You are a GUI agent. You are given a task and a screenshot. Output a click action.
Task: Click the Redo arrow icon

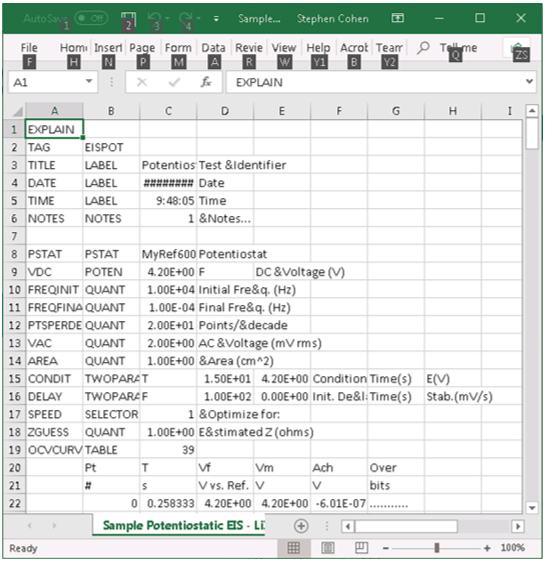(186, 17)
